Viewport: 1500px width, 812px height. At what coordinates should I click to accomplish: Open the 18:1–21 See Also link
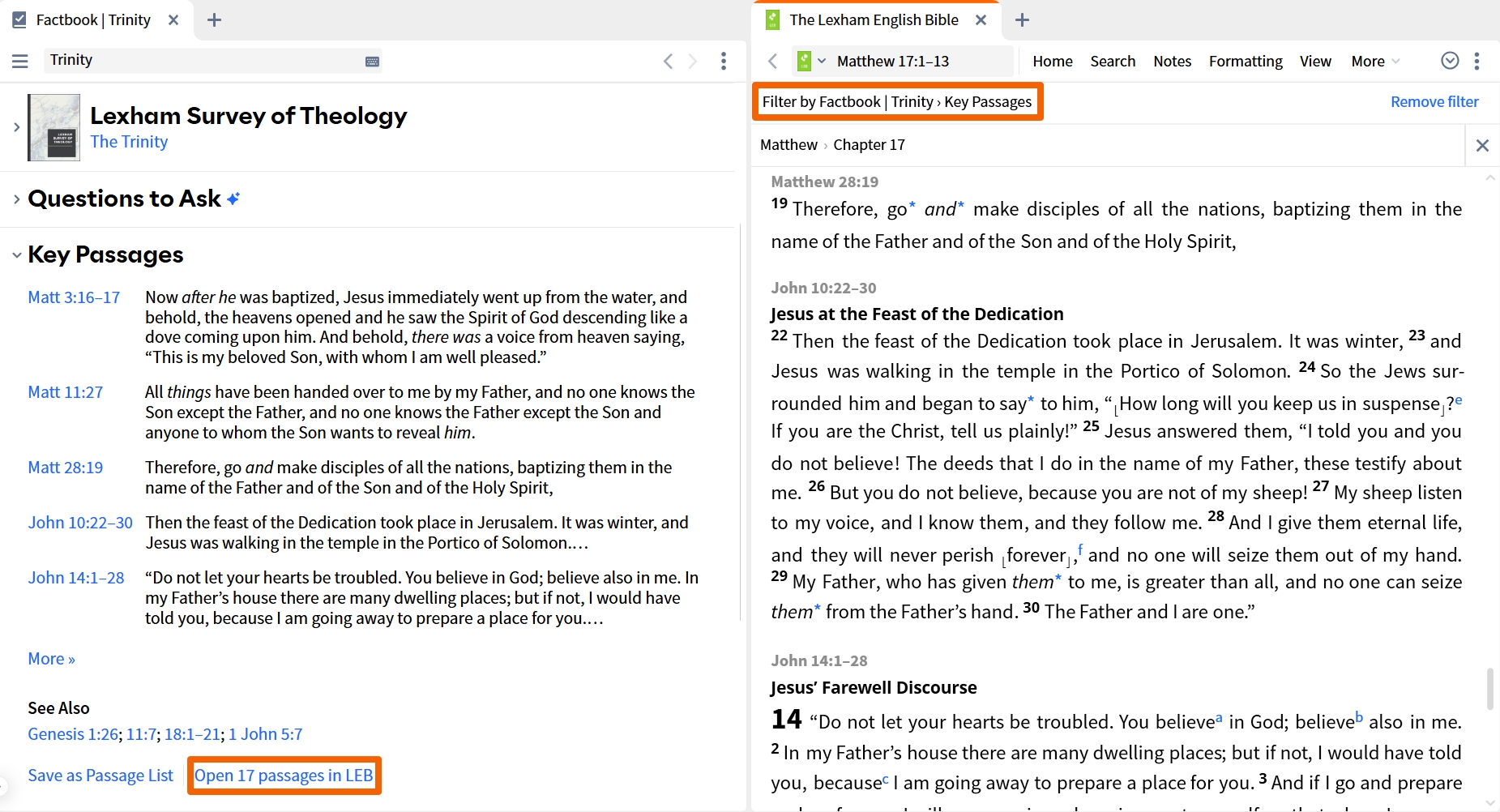tap(192, 734)
